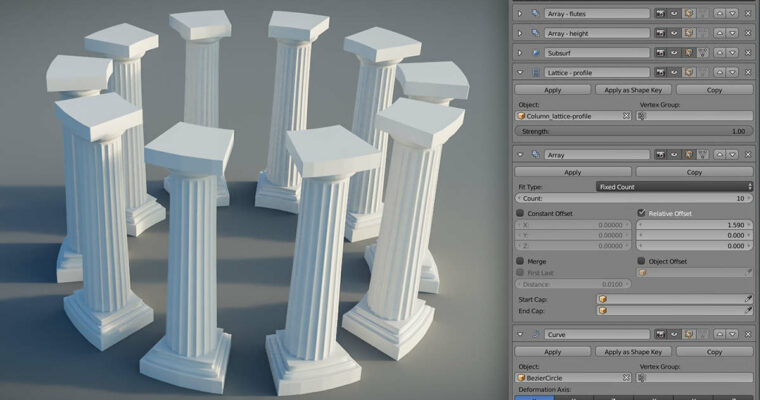
Task: Click the Subsurf name field
Action: [x=597, y=52]
